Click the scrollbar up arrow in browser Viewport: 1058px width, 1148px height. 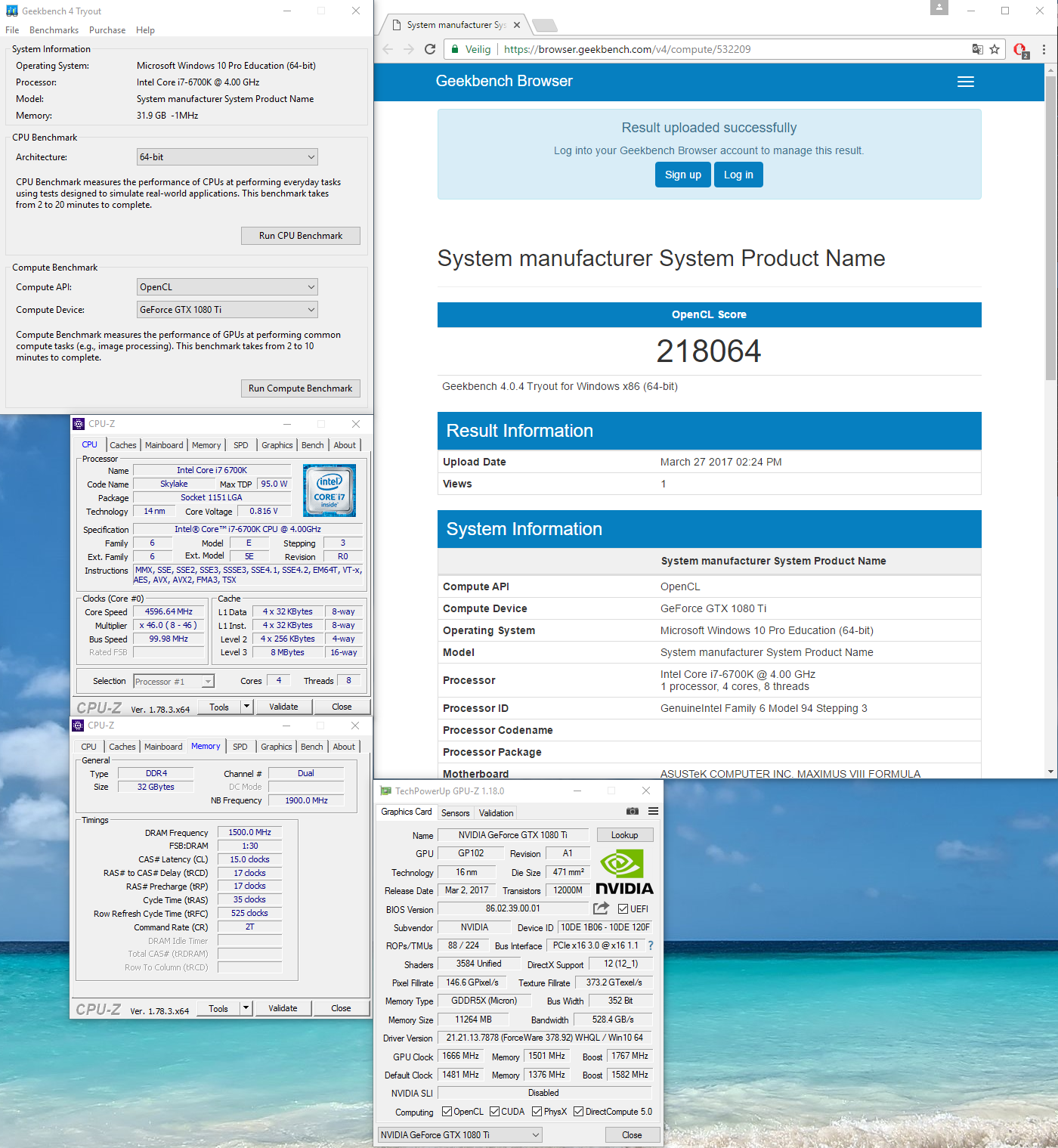1050,69
